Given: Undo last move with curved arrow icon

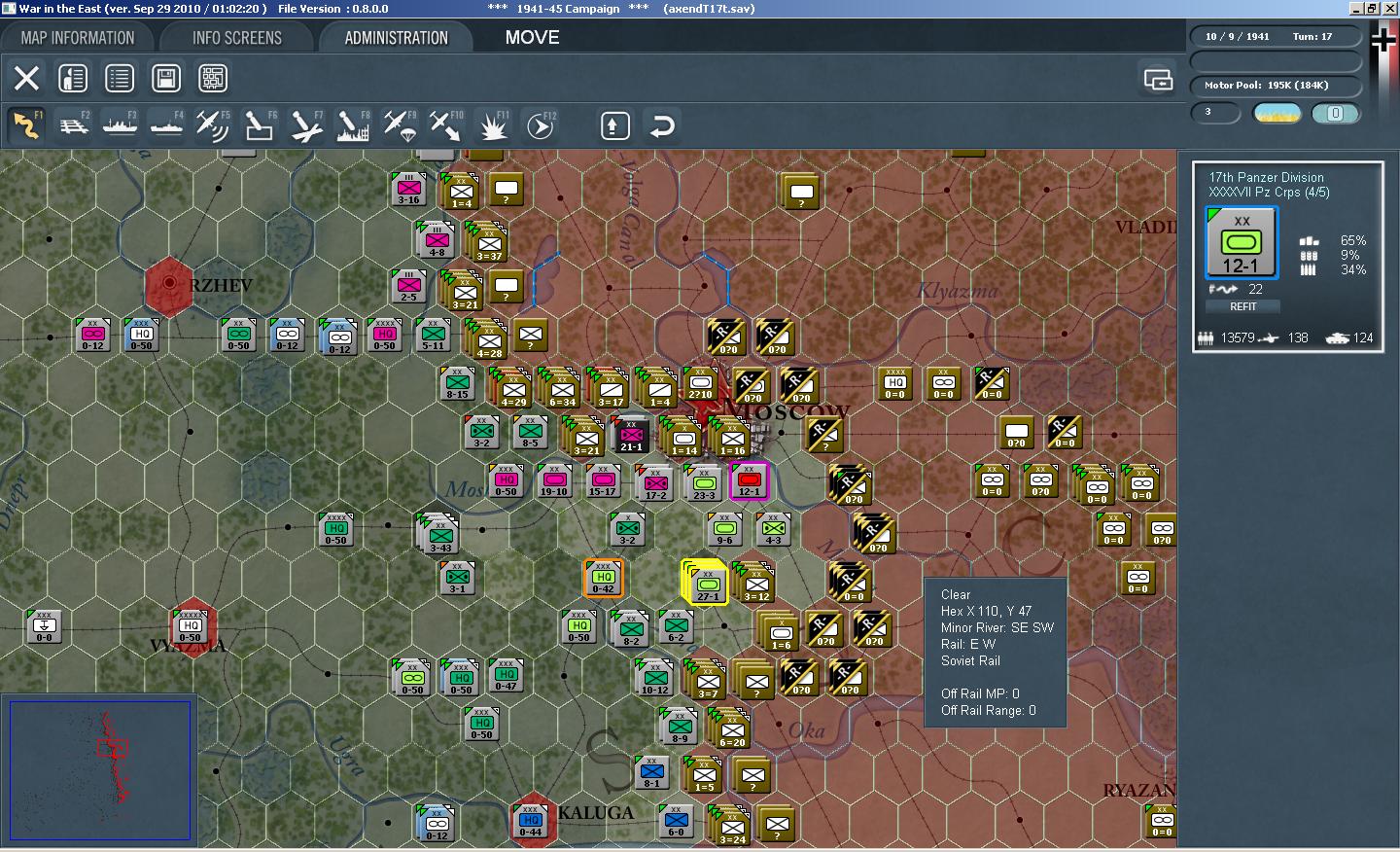Looking at the screenshot, I should coord(662,125).
